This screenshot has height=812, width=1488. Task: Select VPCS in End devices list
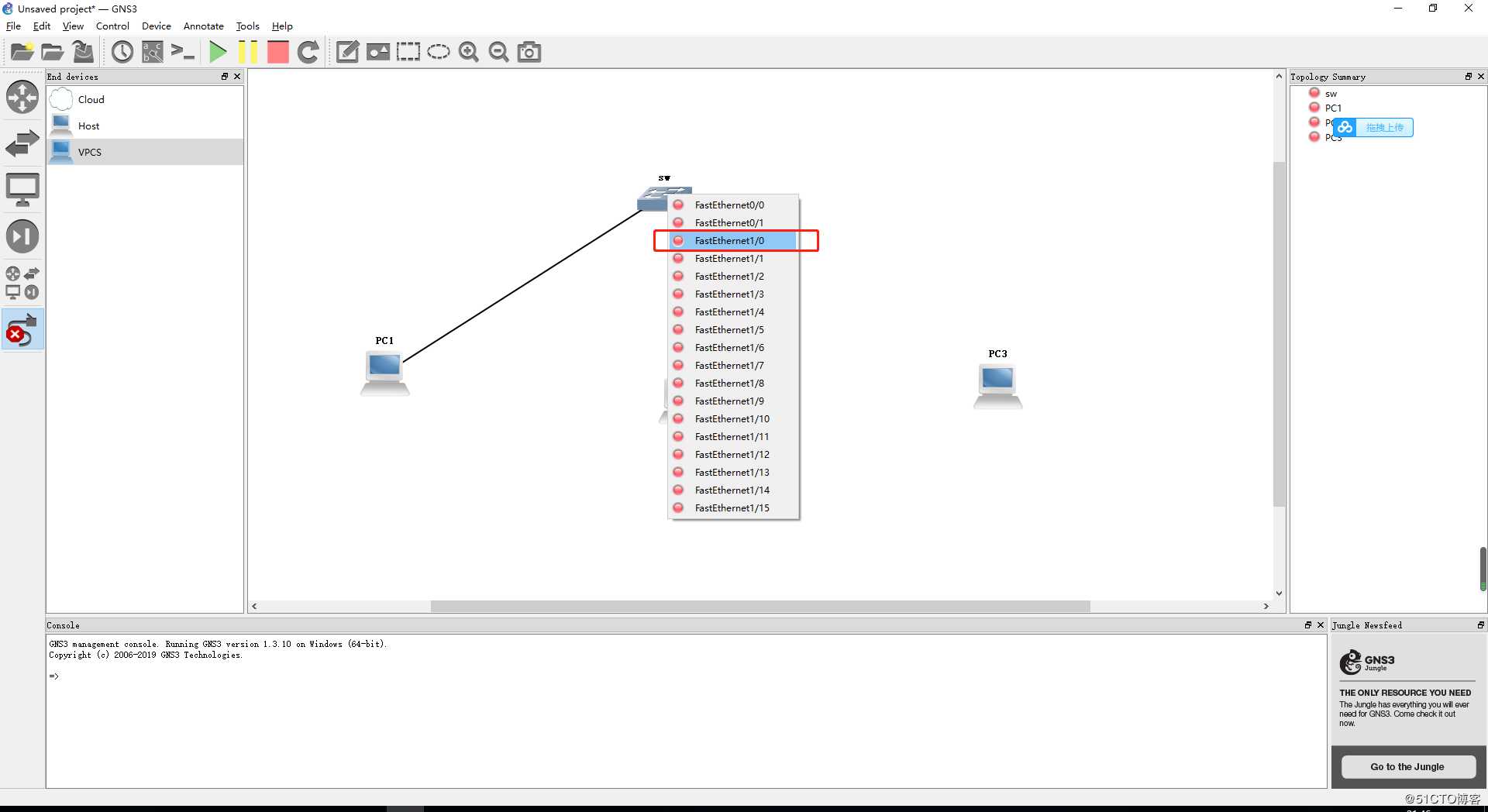(145, 152)
